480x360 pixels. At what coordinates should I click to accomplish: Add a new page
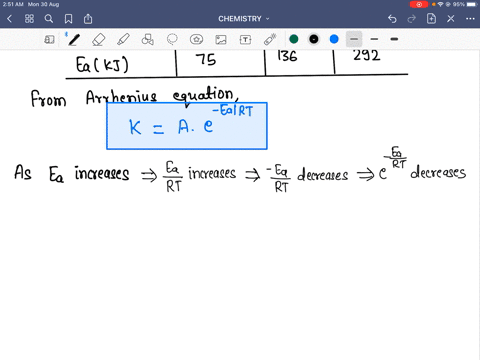tap(431, 19)
